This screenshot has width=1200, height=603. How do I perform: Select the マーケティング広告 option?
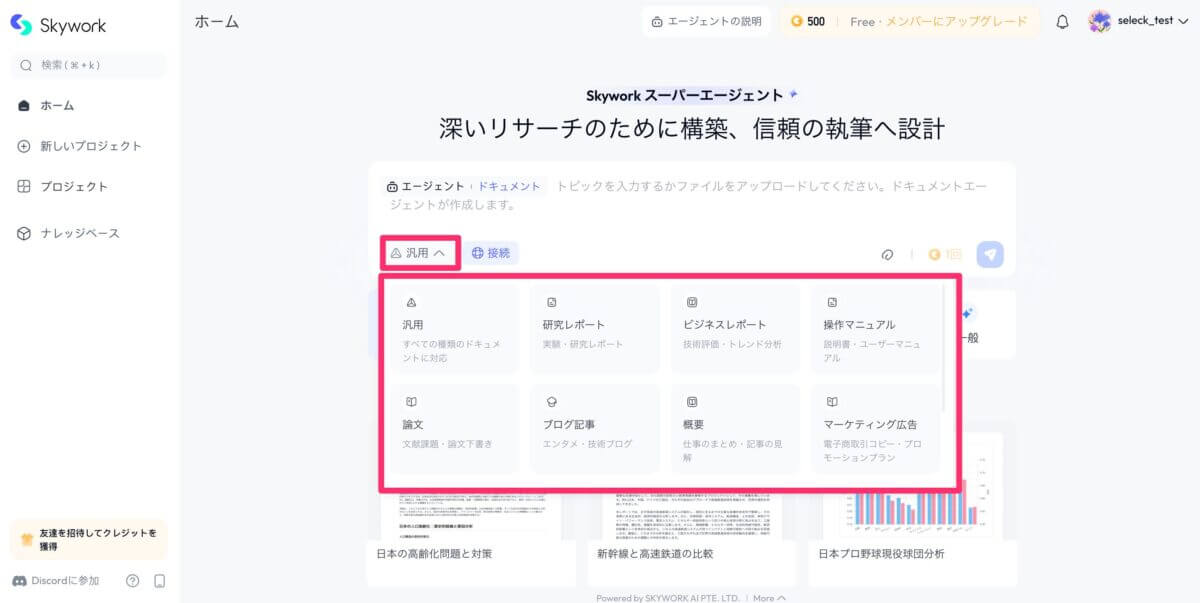coord(875,429)
